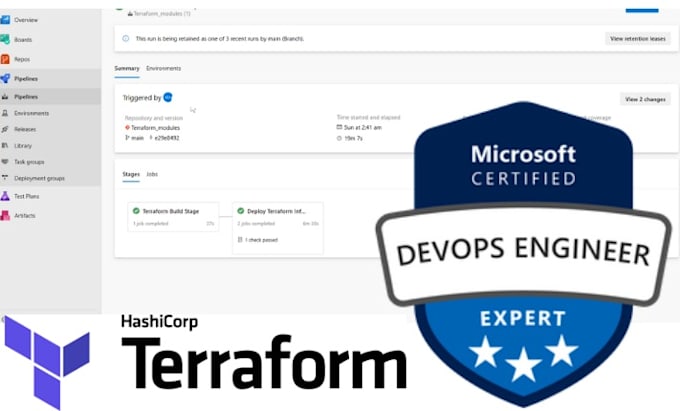Open the Library sidebar icon

point(5,146)
